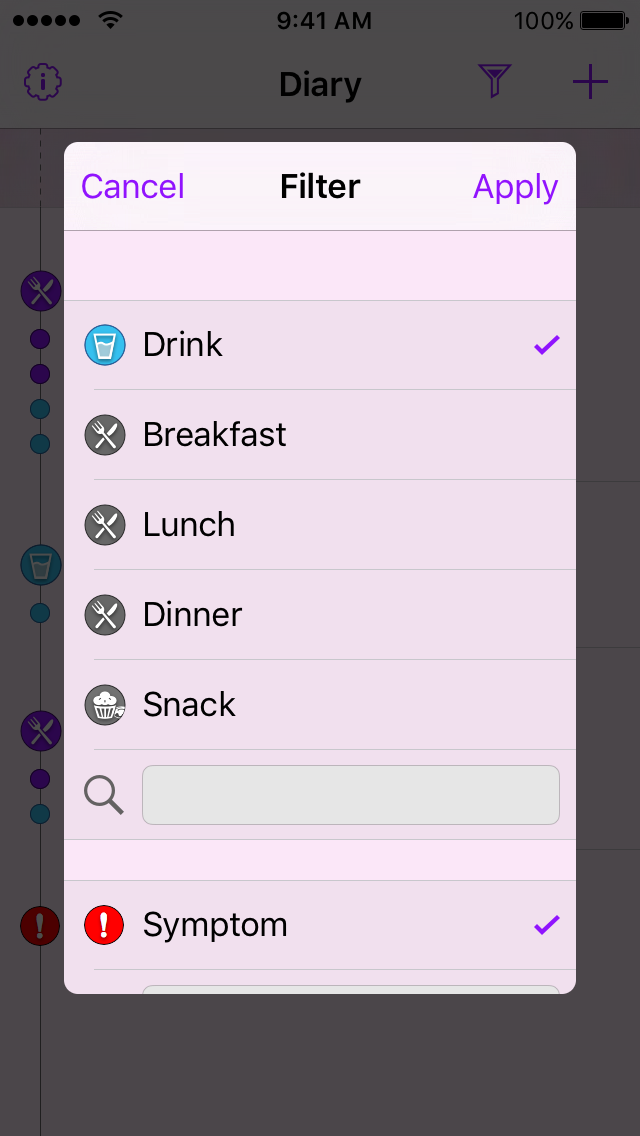Select the Lunch filter option
This screenshot has width=640, height=1136.
click(320, 525)
